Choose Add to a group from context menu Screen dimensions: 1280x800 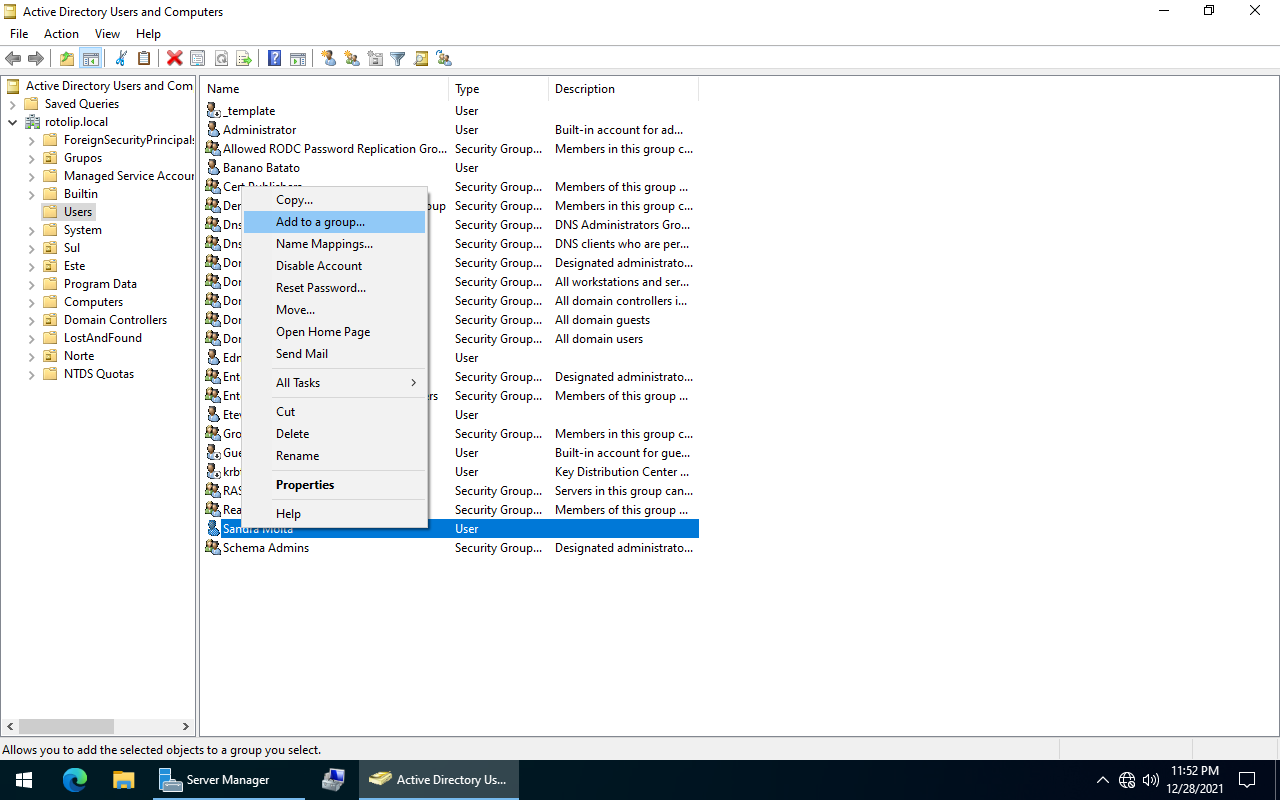pyautogui.click(x=320, y=222)
